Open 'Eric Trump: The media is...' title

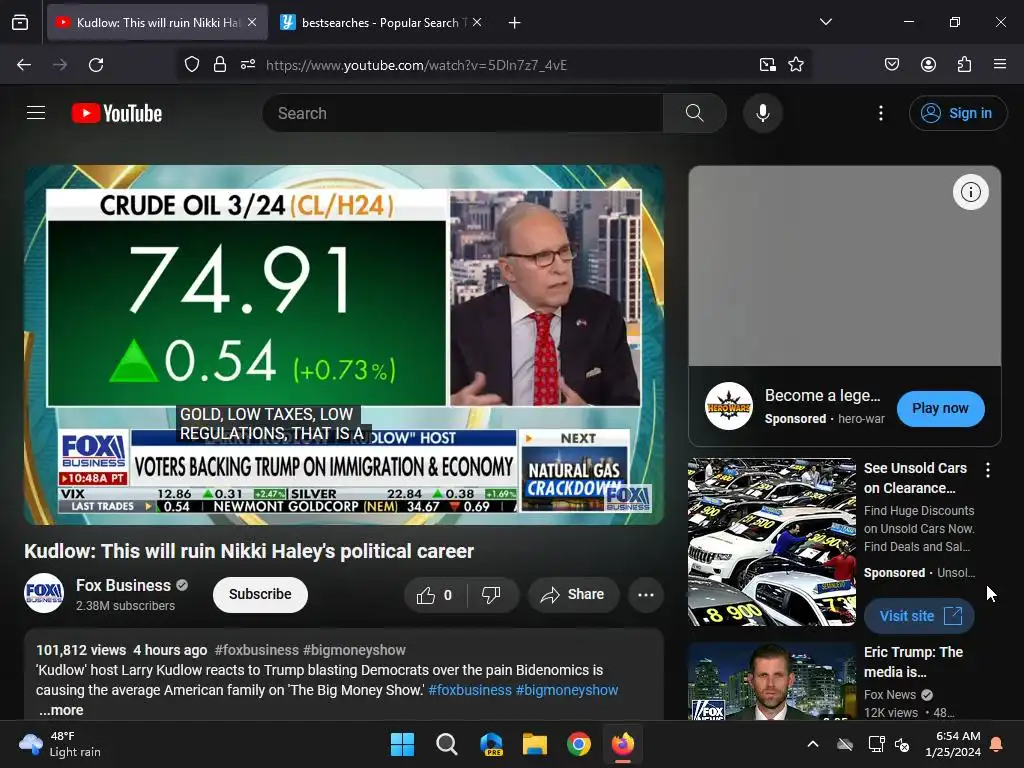coord(914,662)
